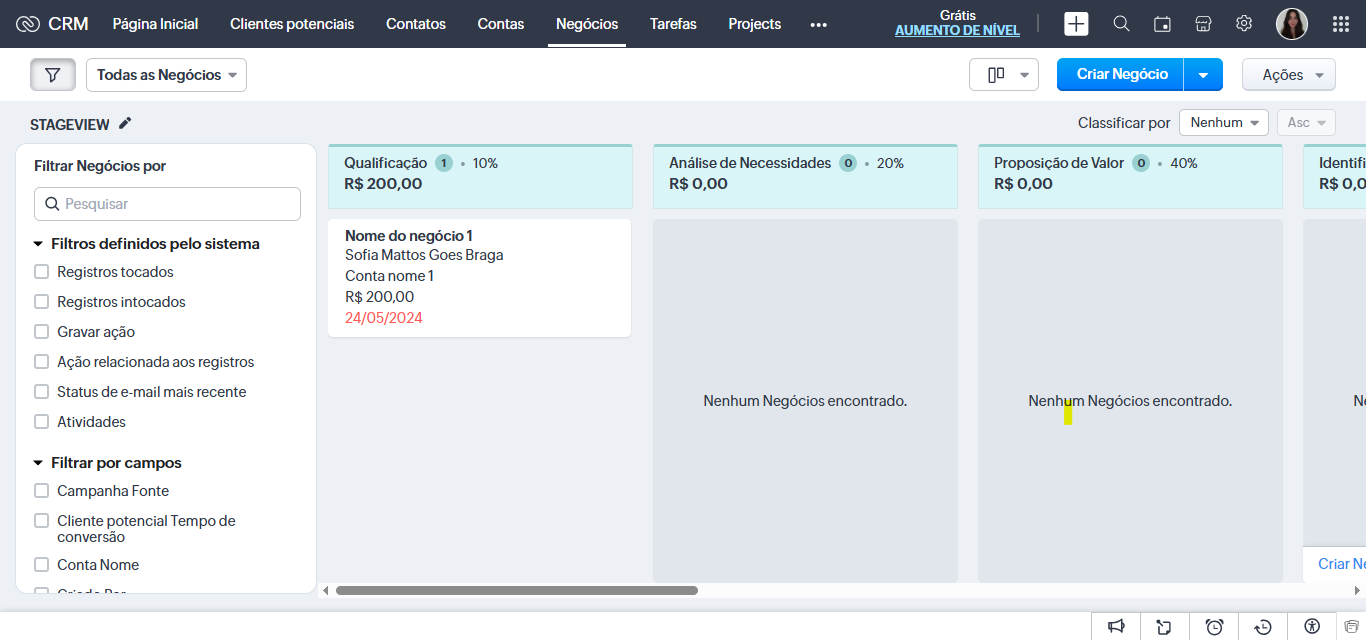
Task: Open the calendar icon in the top bar
Action: (x=1162, y=22)
